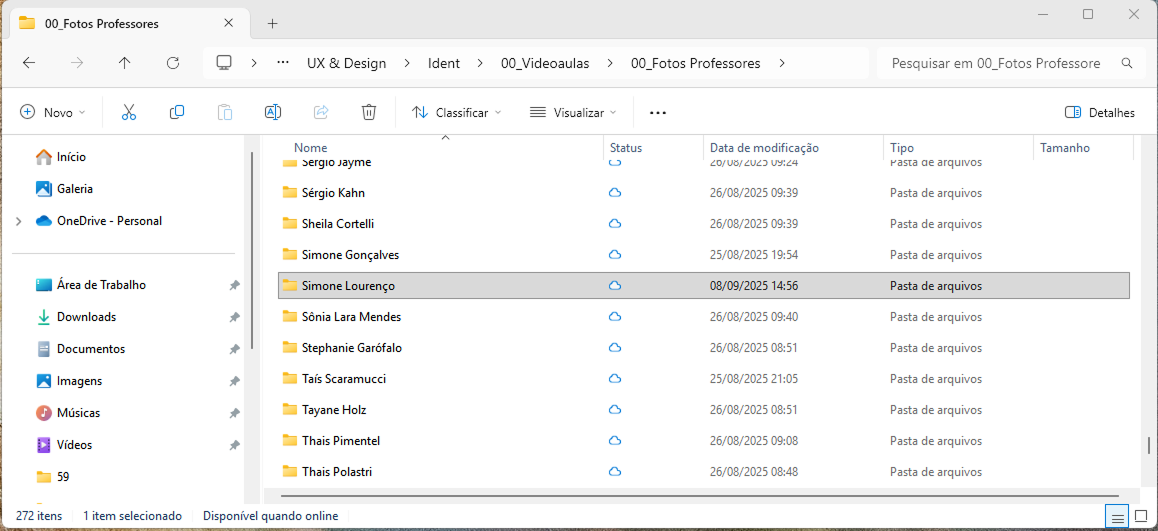The width and height of the screenshot is (1158, 531).
Task: Click the 00_Videoaulas breadcrumb
Action: [544, 63]
